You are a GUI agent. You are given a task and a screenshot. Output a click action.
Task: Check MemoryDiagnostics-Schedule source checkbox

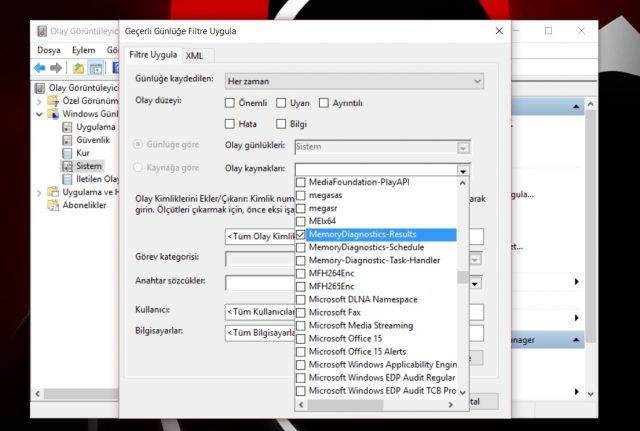tap(301, 247)
